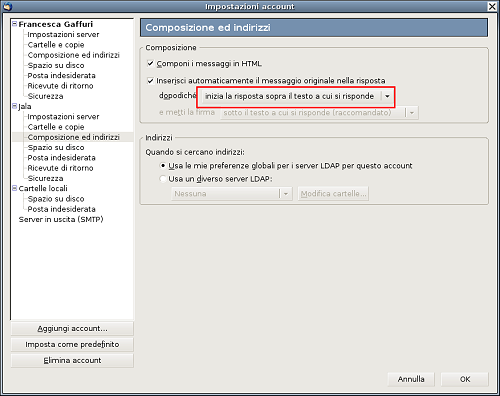Open Server in uscita (SMTP)
The image size is (500, 396).
tap(61, 219)
